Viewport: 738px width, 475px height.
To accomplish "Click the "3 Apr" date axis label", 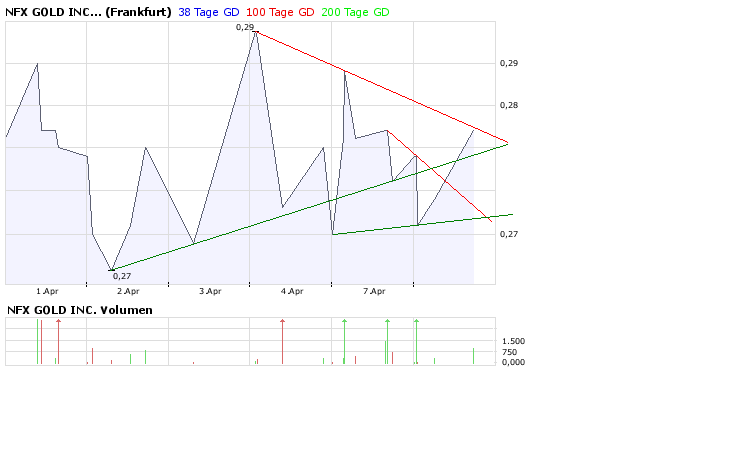I will pos(210,291).
